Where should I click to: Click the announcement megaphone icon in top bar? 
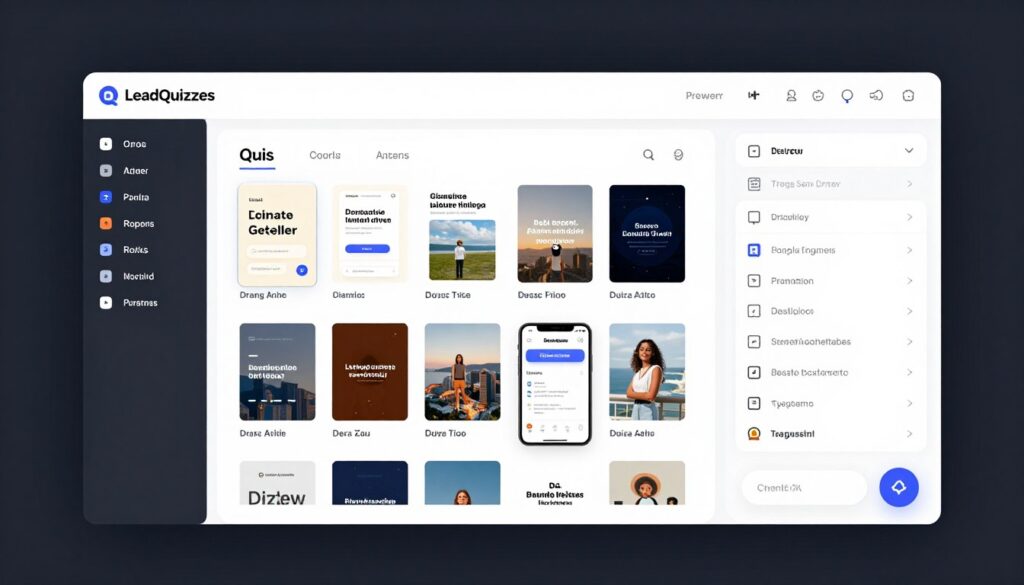tap(877, 95)
